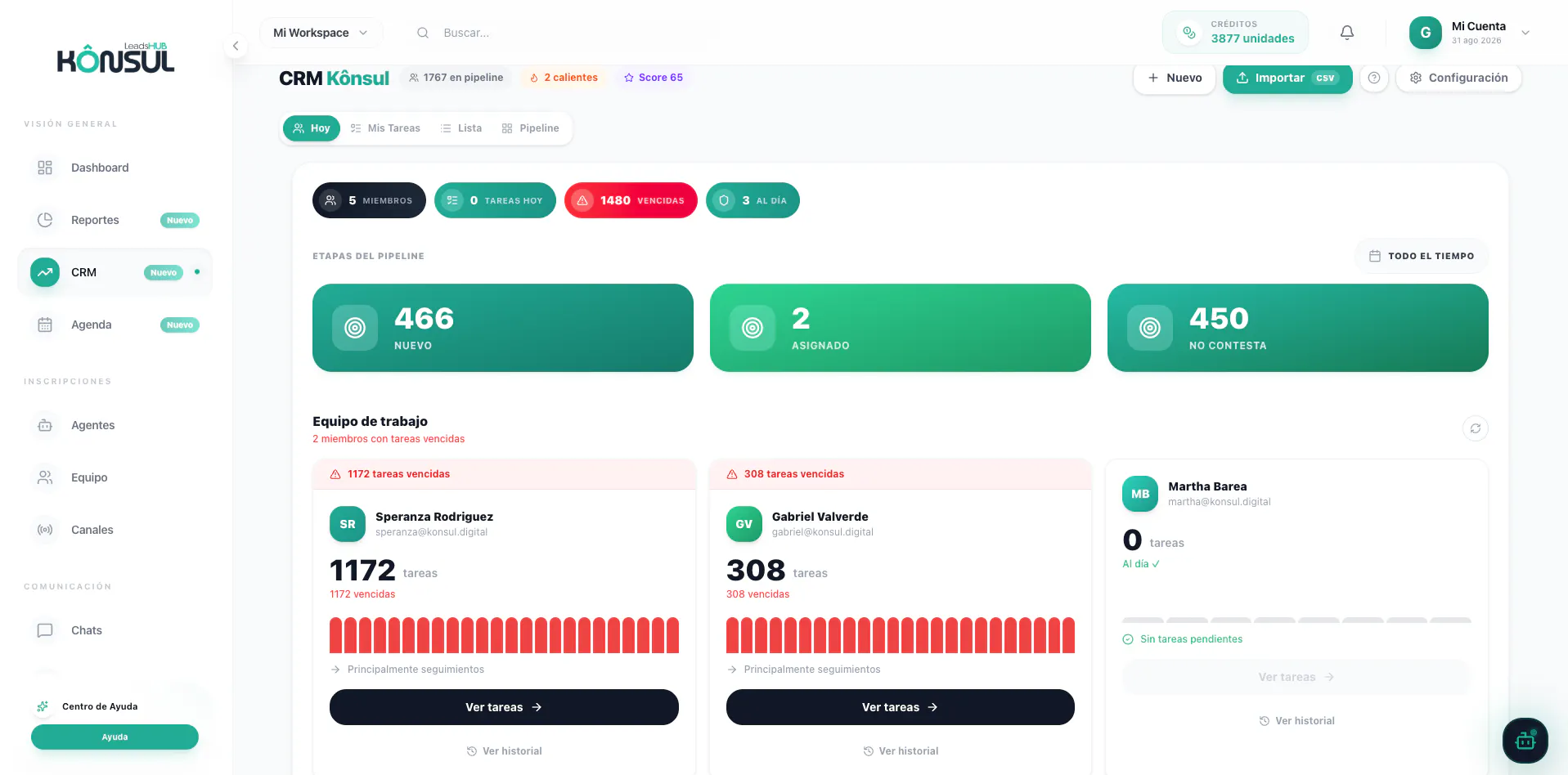Screen dimensions: 1568x775
Task: Open the Todo el tiempo date filter
Action: (x=1422, y=256)
